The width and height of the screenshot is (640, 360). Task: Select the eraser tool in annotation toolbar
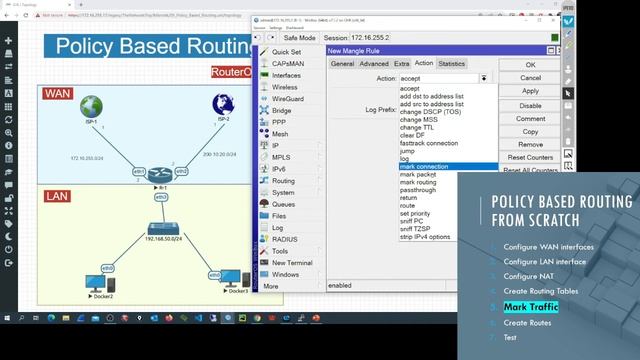tap(568, 81)
